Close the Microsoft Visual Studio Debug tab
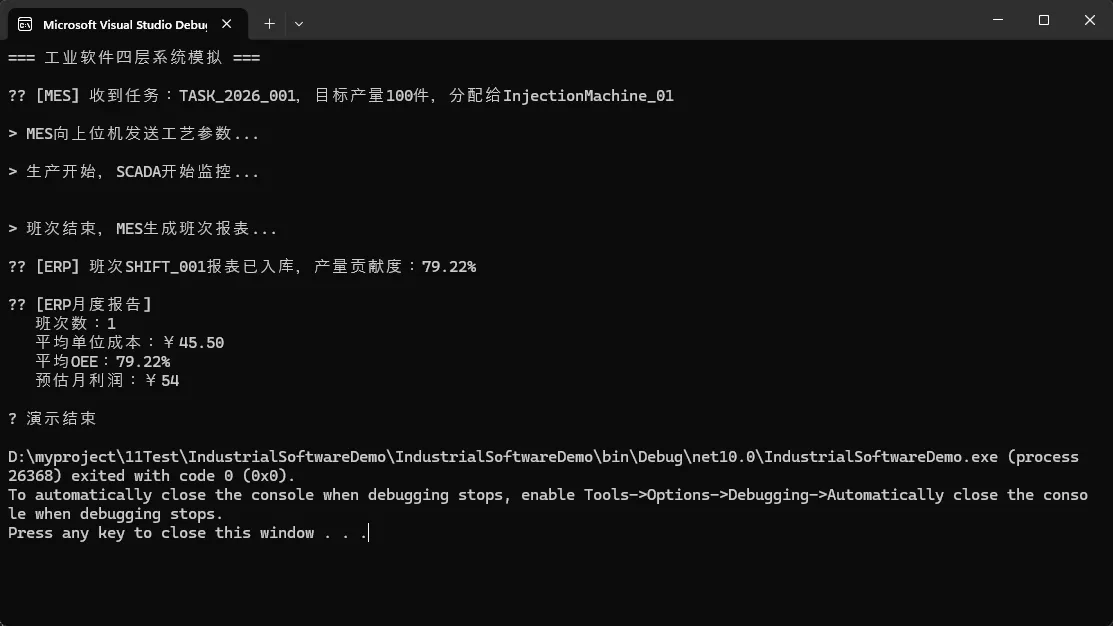The width and height of the screenshot is (1113, 626). click(230, 22)
